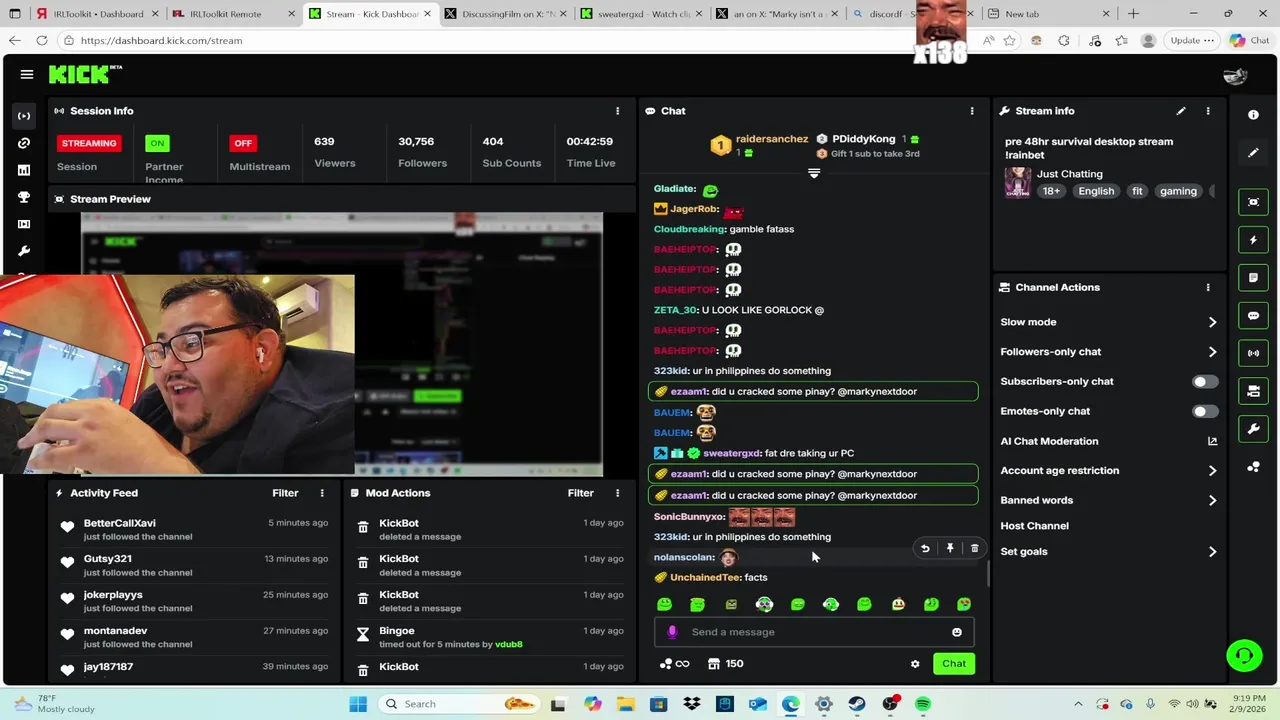Click the purple microphone icon in message box
The height and width of the screenshot is (720, 1280).
pos(672,632)
